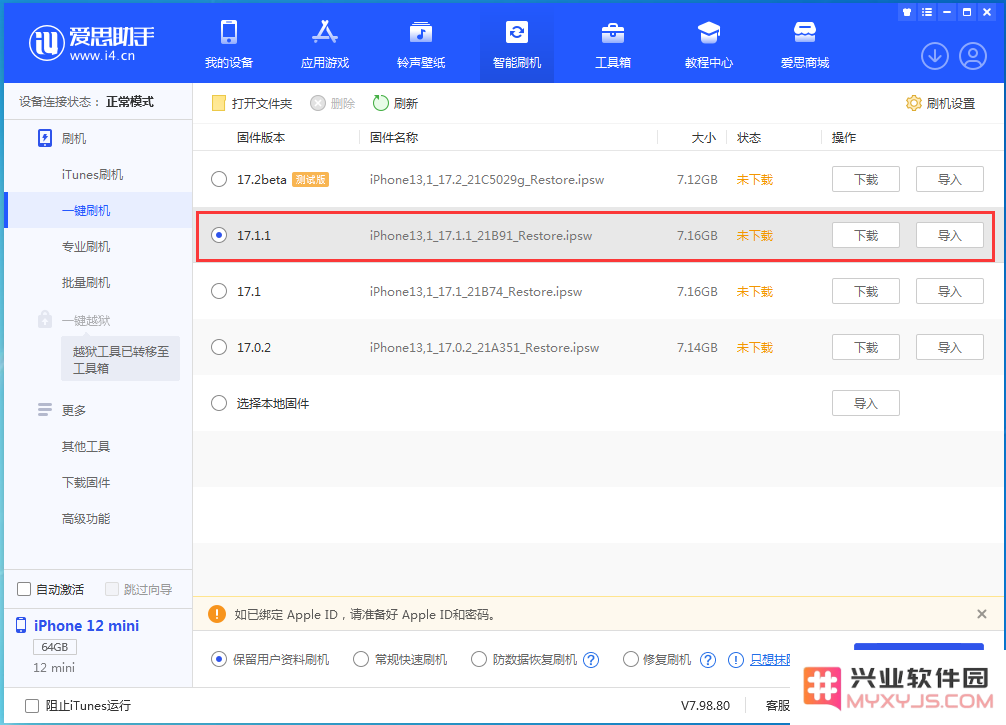
Task: Select the 智能刷机 flash tab
Action: (x=516, y=44)
